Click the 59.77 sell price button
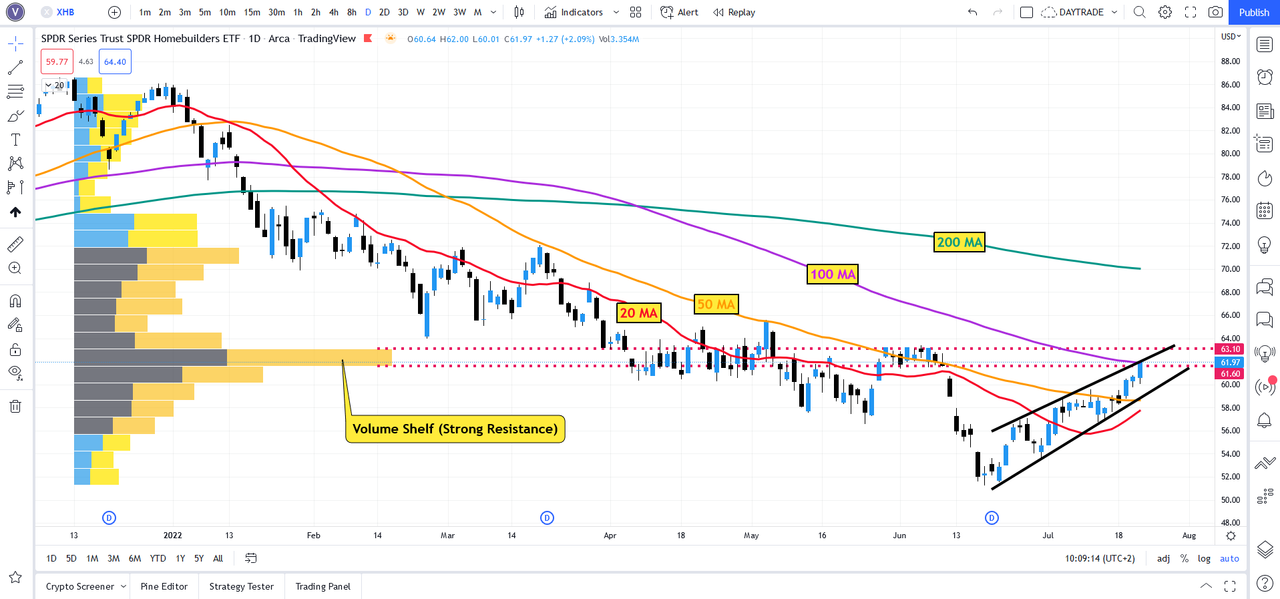Viewport: 1280px width, 599px height. click(55, 62)
